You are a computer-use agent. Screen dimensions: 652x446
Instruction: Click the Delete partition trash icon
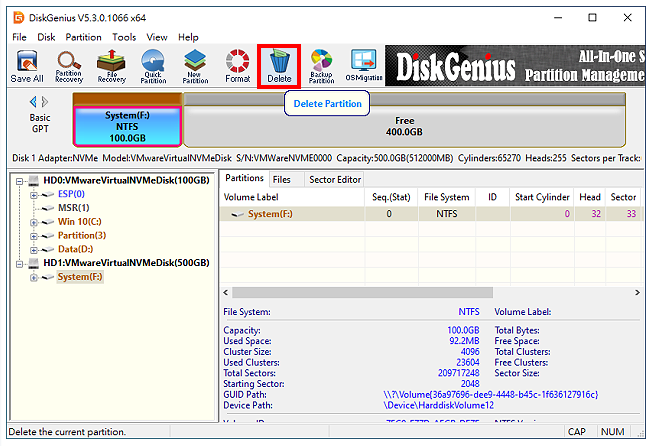(x=279, y=67)
